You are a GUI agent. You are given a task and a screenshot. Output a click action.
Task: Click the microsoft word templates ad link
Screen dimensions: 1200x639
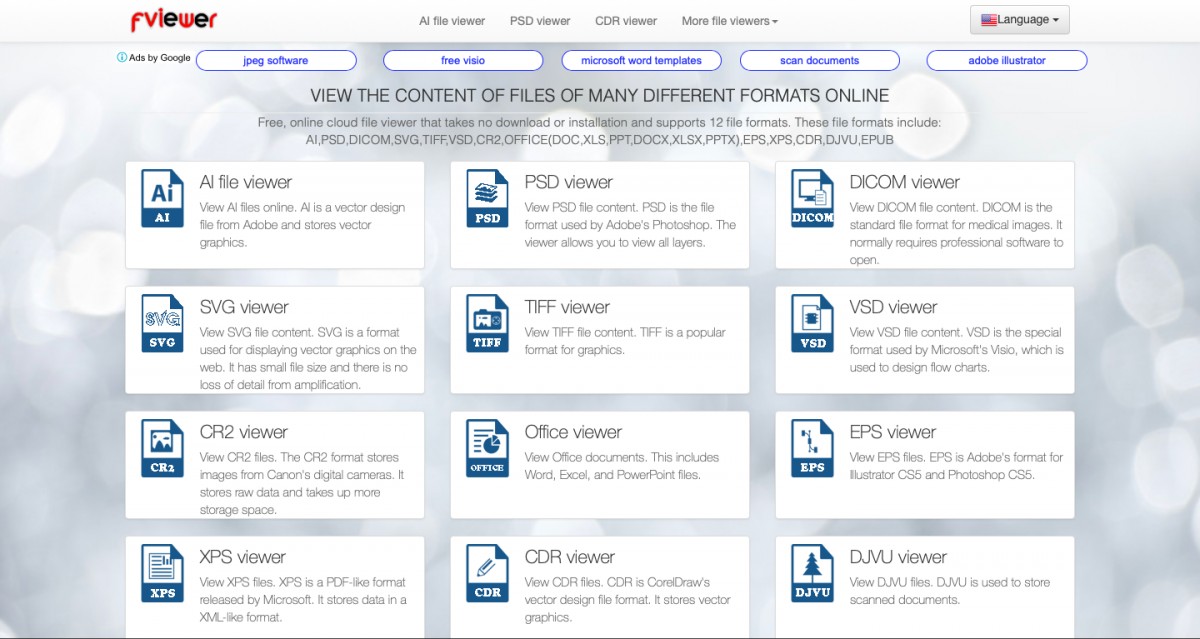click(x=642, y=60)
